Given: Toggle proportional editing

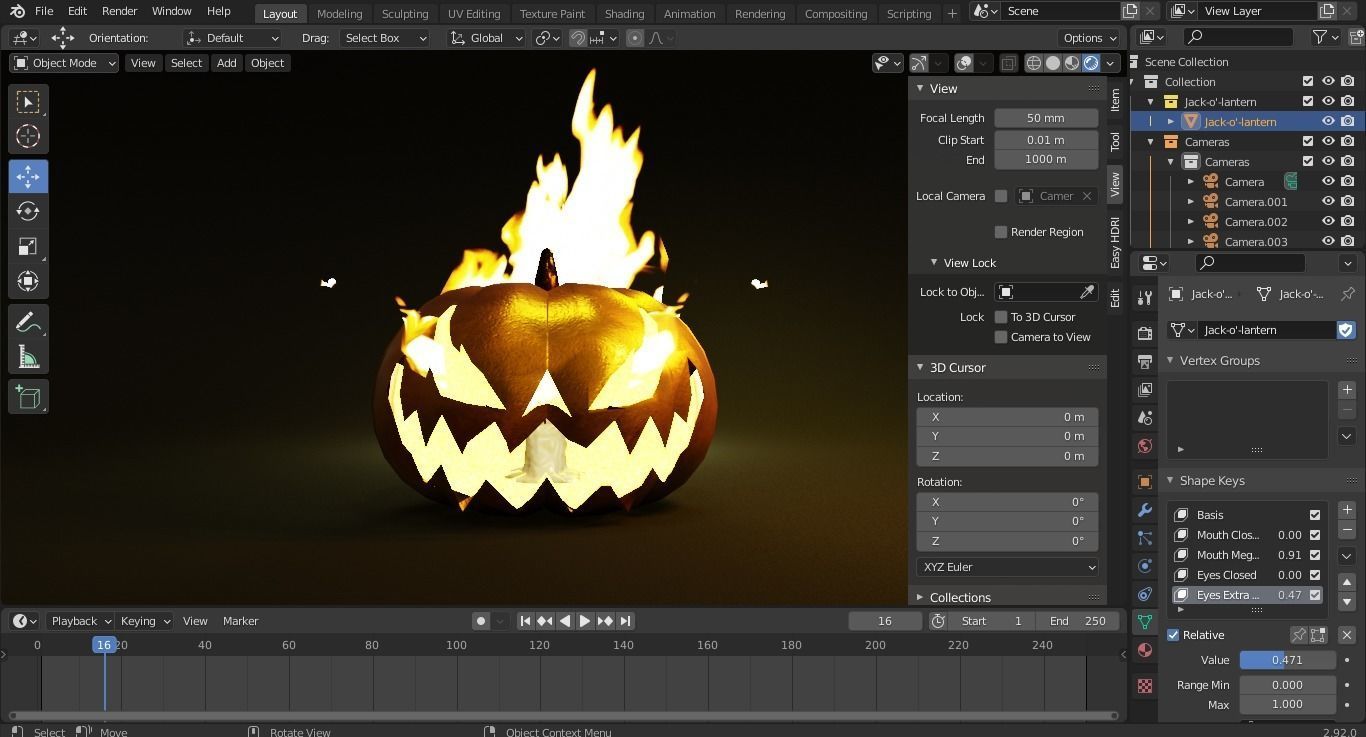Looking at the screenshot, I should click(x=635, y=38).
